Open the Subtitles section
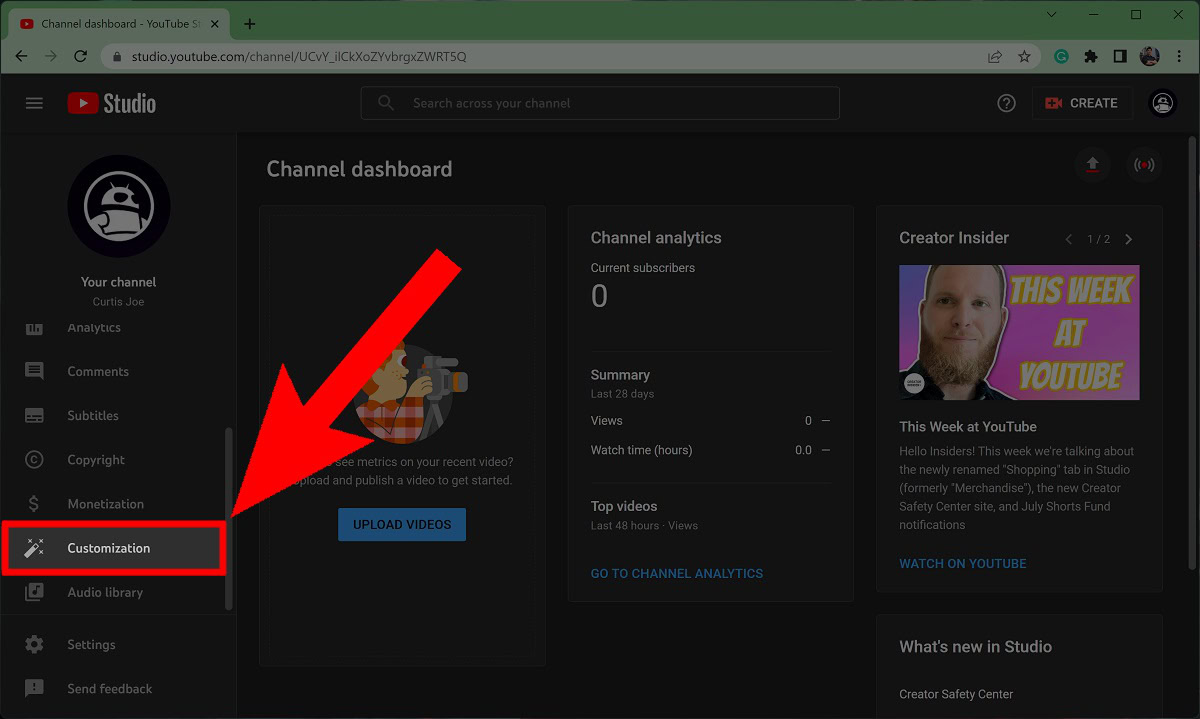This screenshot has height=719, width=1200. [x=93, y=415]
